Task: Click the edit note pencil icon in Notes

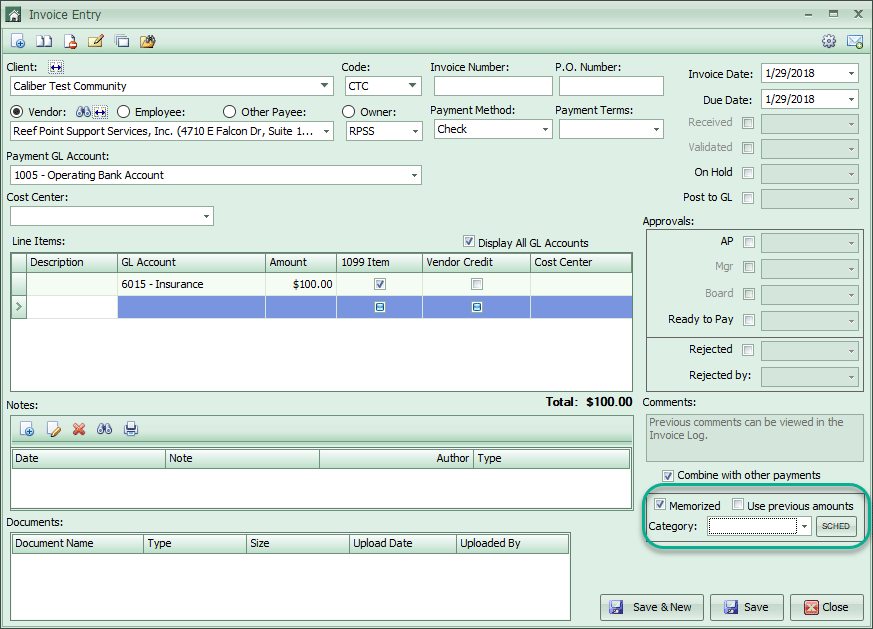Action: (53, 429)
